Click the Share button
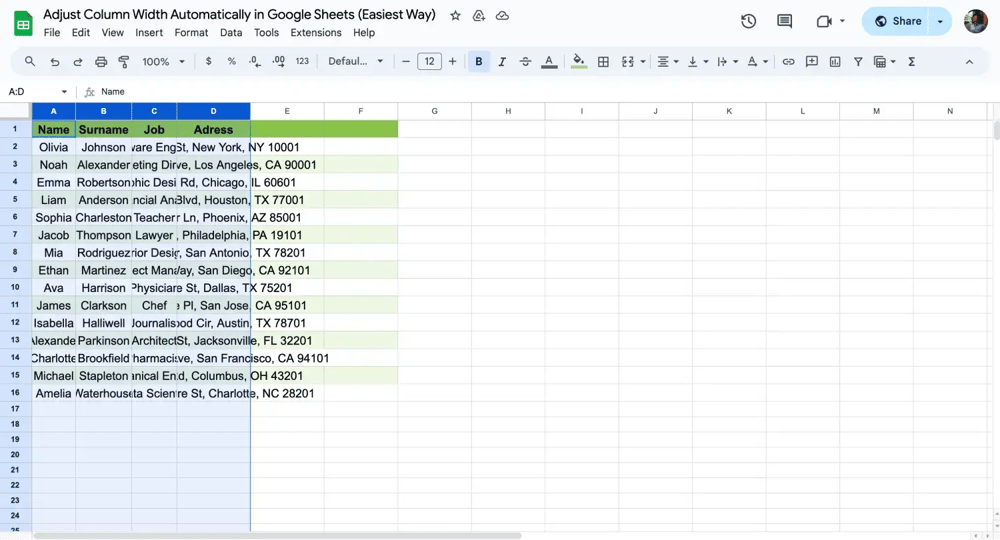Screen dimensions: 1000x540 click(x=897, y=21)
